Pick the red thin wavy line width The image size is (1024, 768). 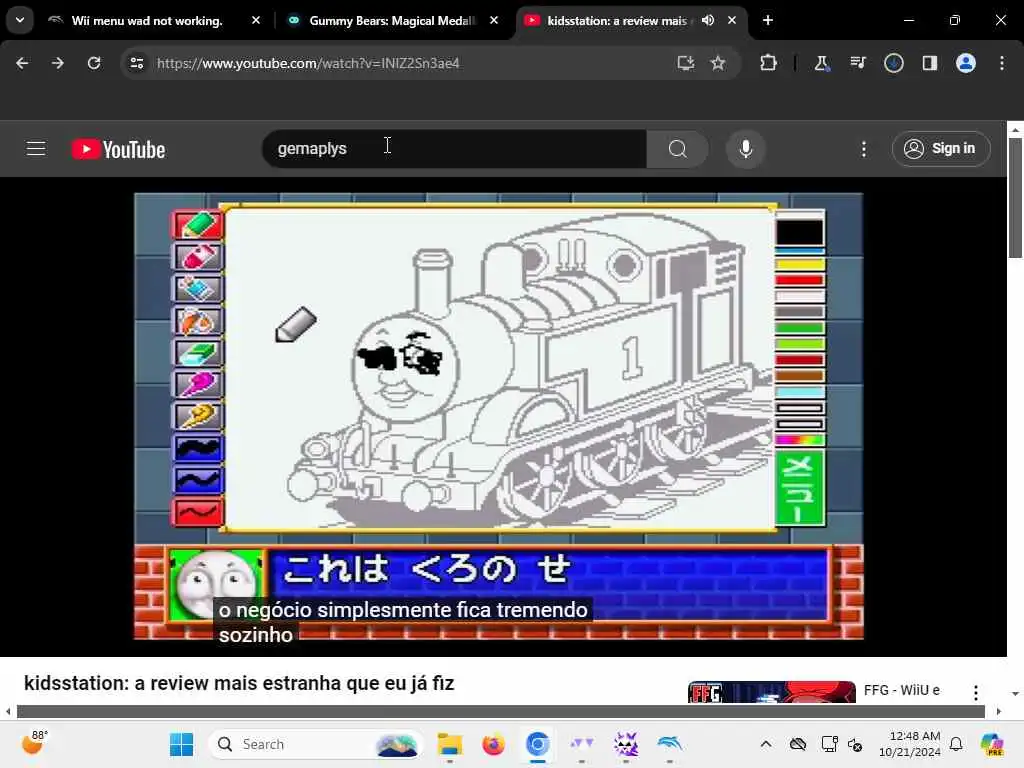[198, 512]
